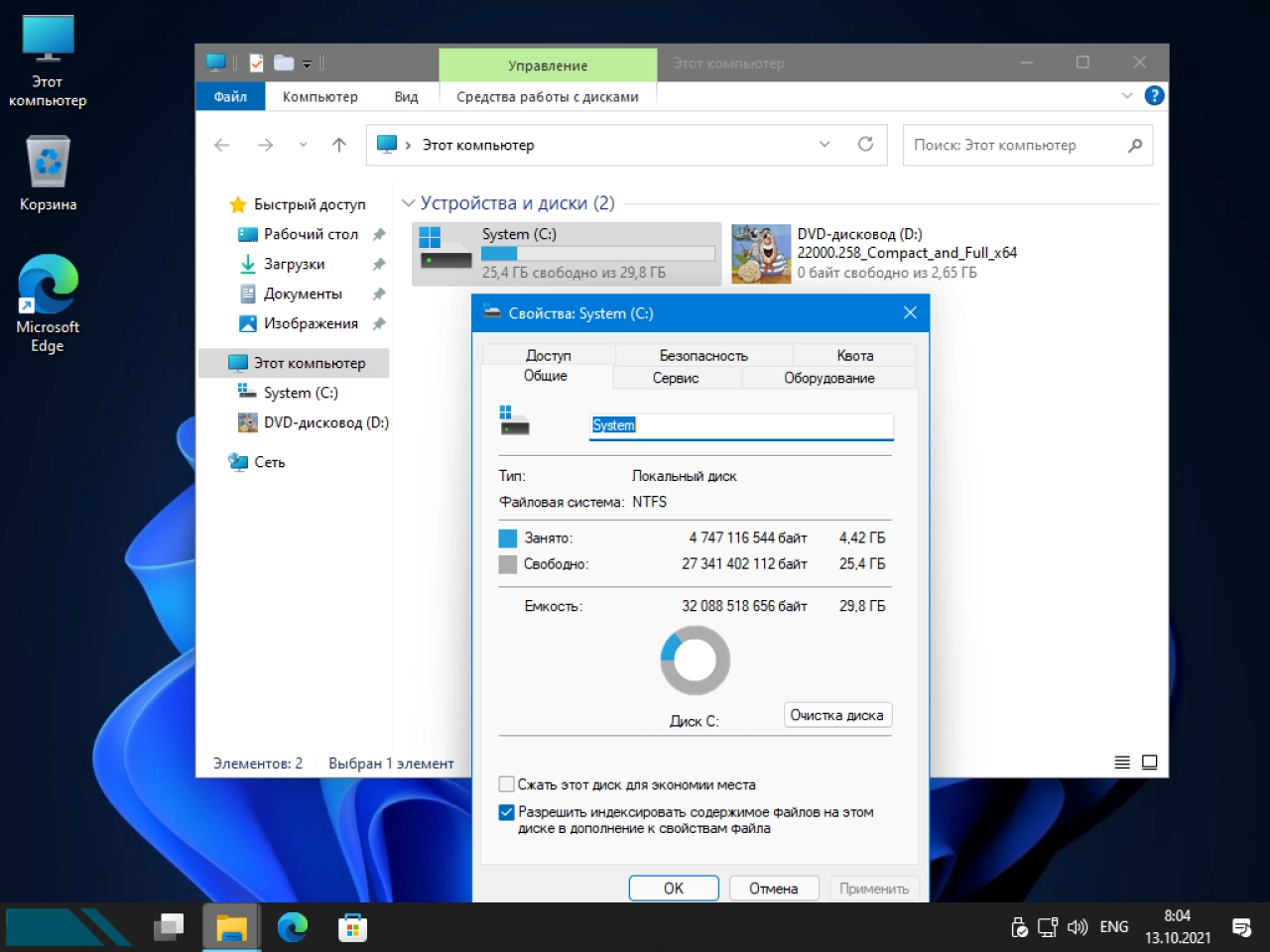
Task: Switch to details view icon in status bar
Action: click(1122, 763)
